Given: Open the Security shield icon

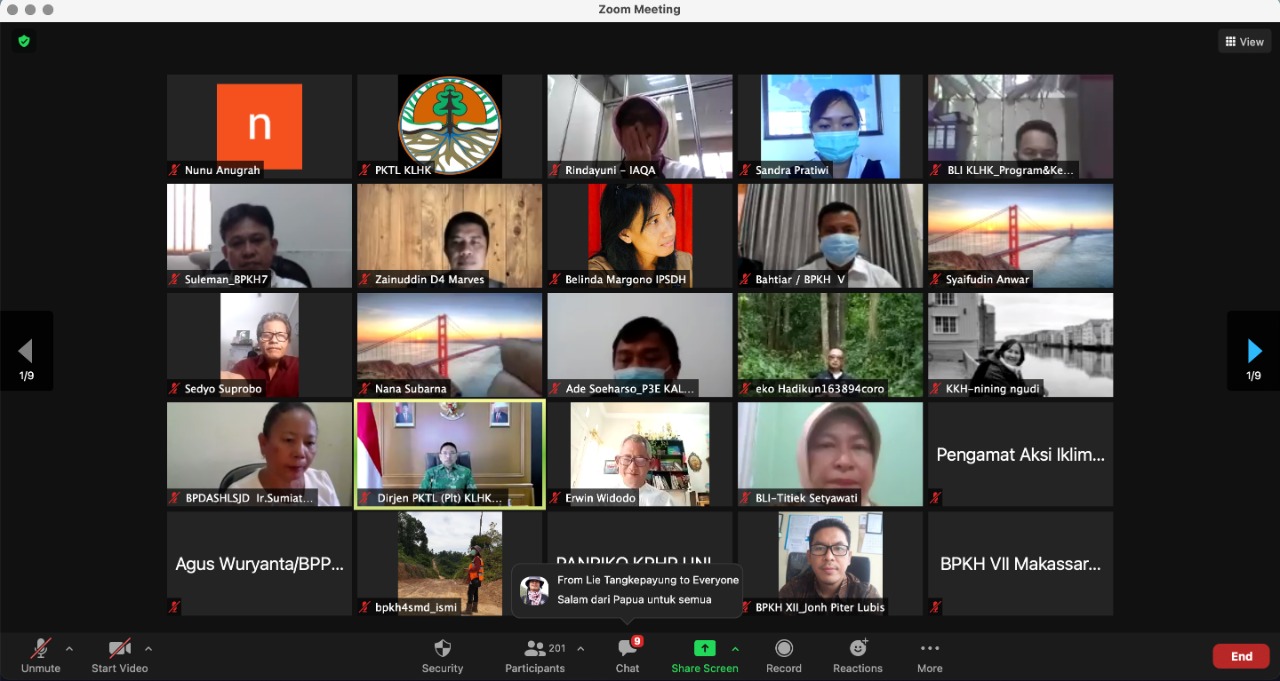Looking at the screenshot, I should [x=442, y=649].
